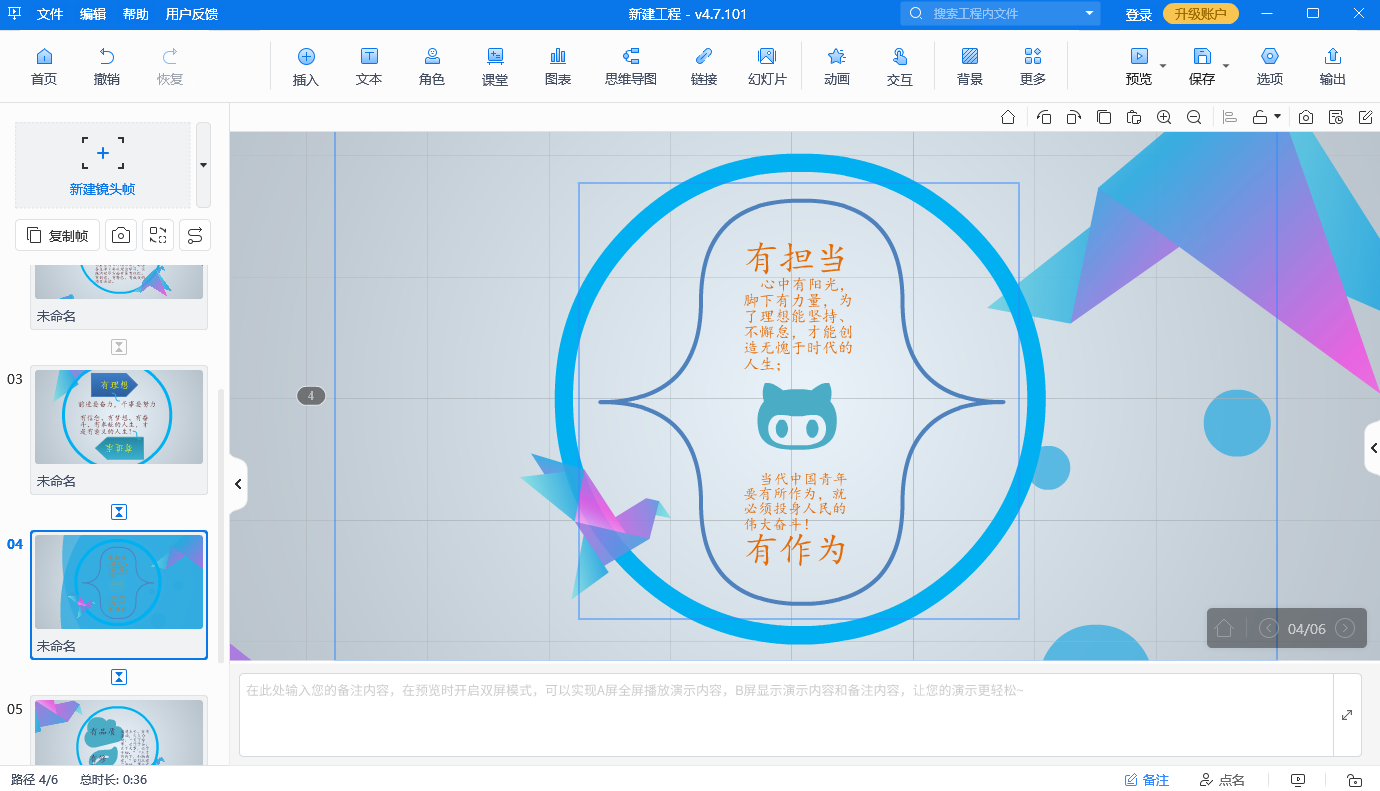Image resolution: width=1380 pixels, height=791 pixels.
Task: Collapse the left frame panel
Action: pyautogui.click(x=238, y=484)
